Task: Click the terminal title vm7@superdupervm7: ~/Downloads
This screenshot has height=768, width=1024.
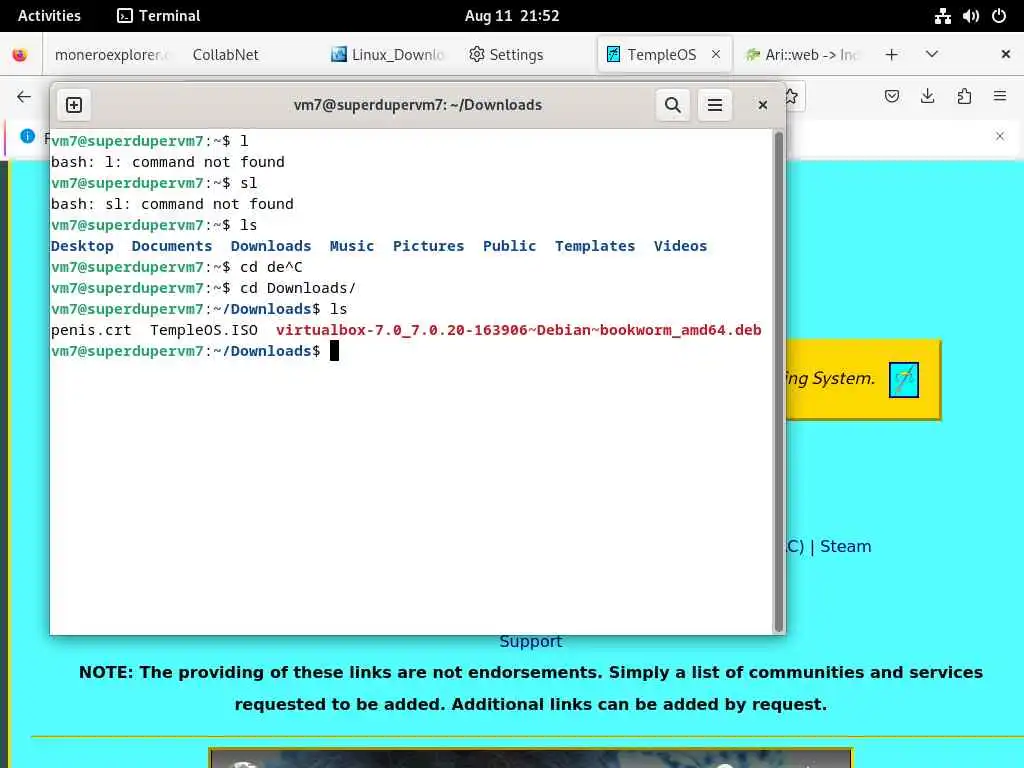Action: tap(418, 105)
